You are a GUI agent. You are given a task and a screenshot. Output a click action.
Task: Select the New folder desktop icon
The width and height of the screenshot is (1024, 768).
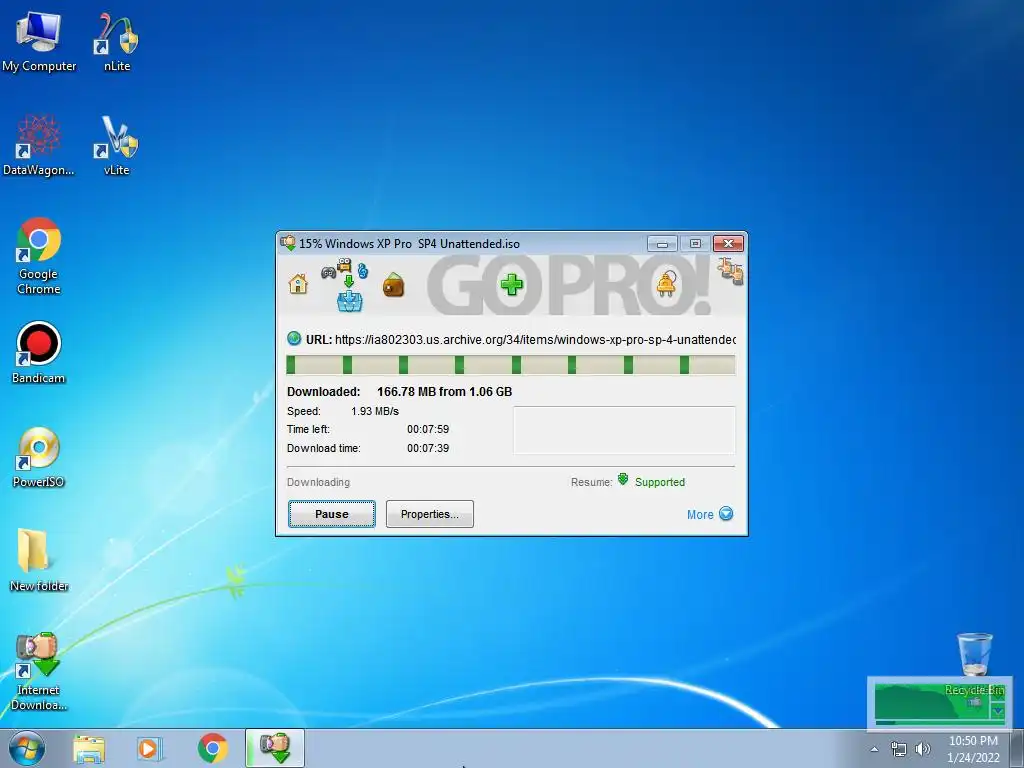pos(39,560)
